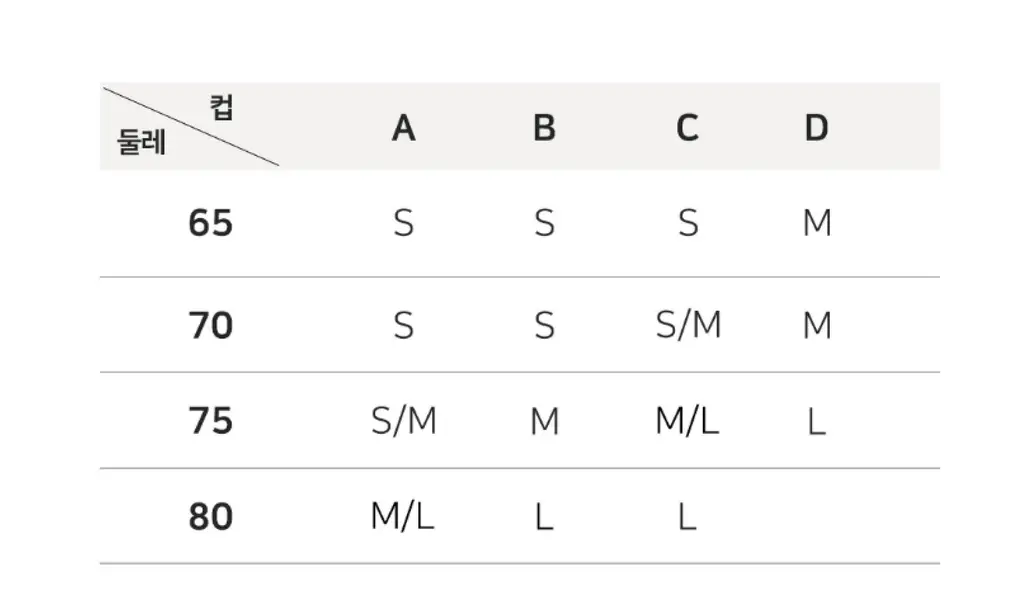This screenshot has height=597, width=1024.
Task: Select M in row 75 column B
Action: (545, 421)
